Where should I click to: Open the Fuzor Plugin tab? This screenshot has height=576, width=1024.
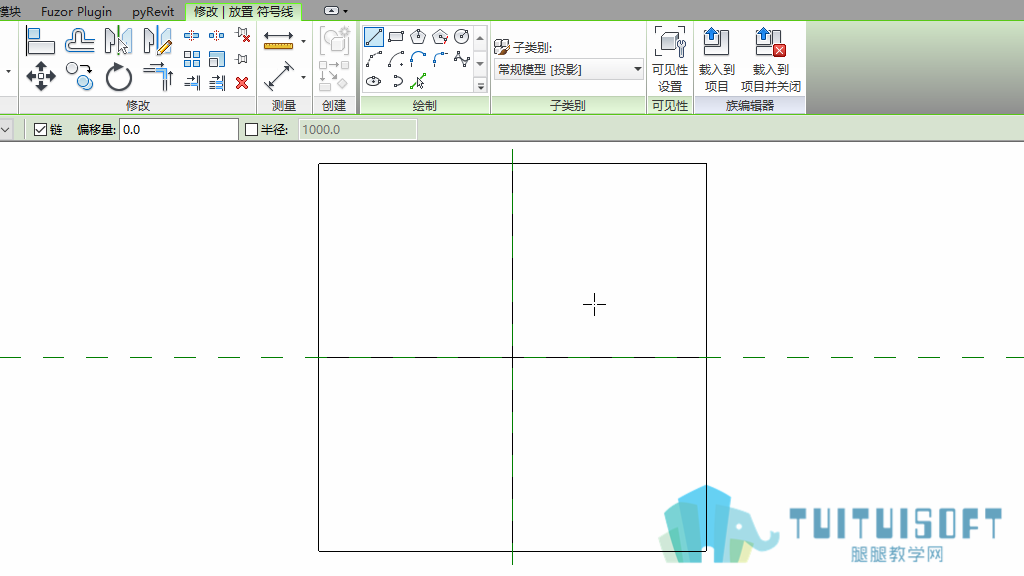click(76, 12)
